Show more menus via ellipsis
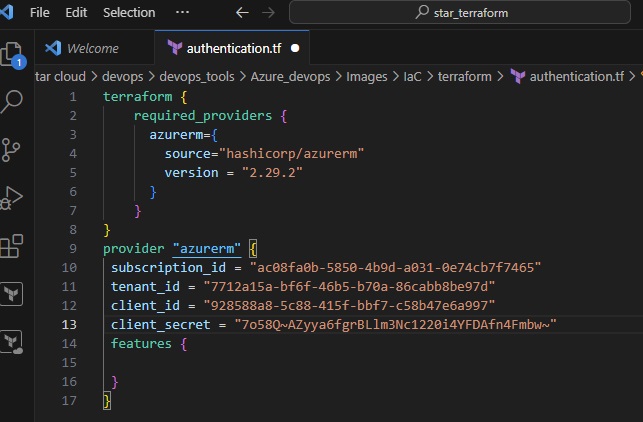Image resolution: width=643 pixels, height=422 pixels. click(182, 12)
